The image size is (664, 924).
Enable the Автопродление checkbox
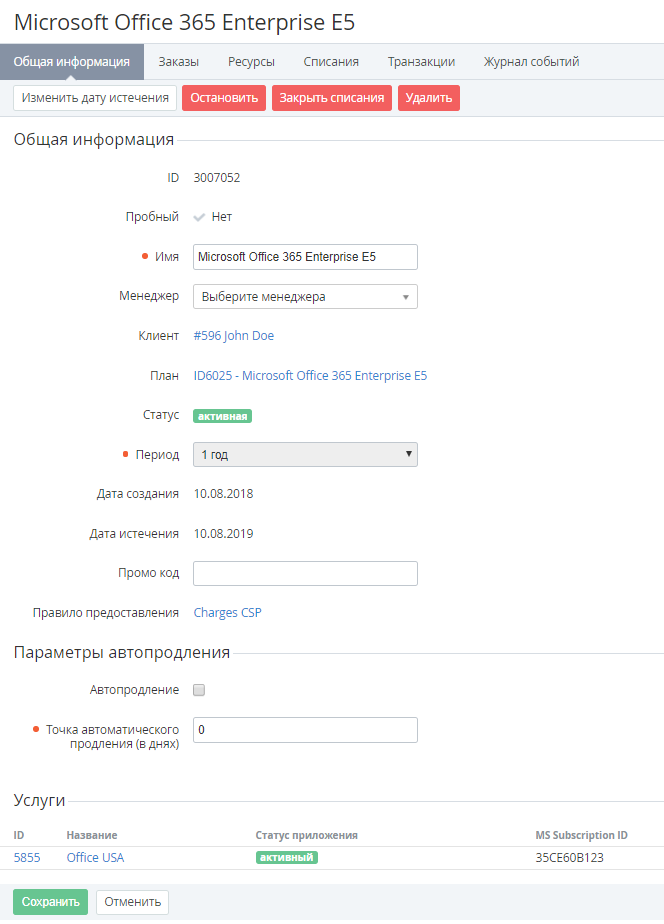[199, 690]
